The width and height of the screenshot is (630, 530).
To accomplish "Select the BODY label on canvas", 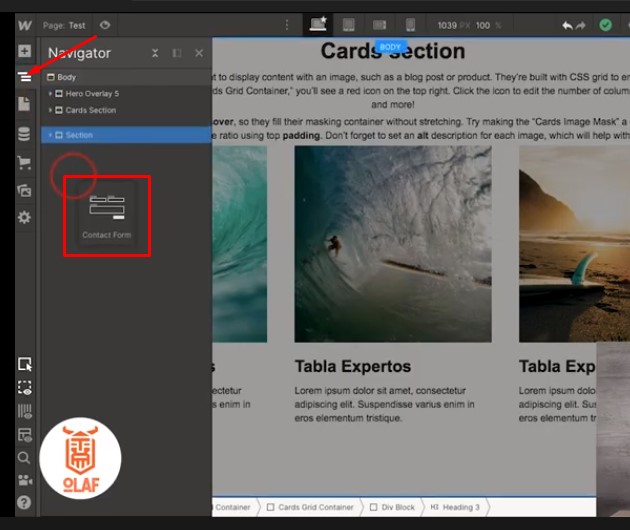I will point(391,47).
